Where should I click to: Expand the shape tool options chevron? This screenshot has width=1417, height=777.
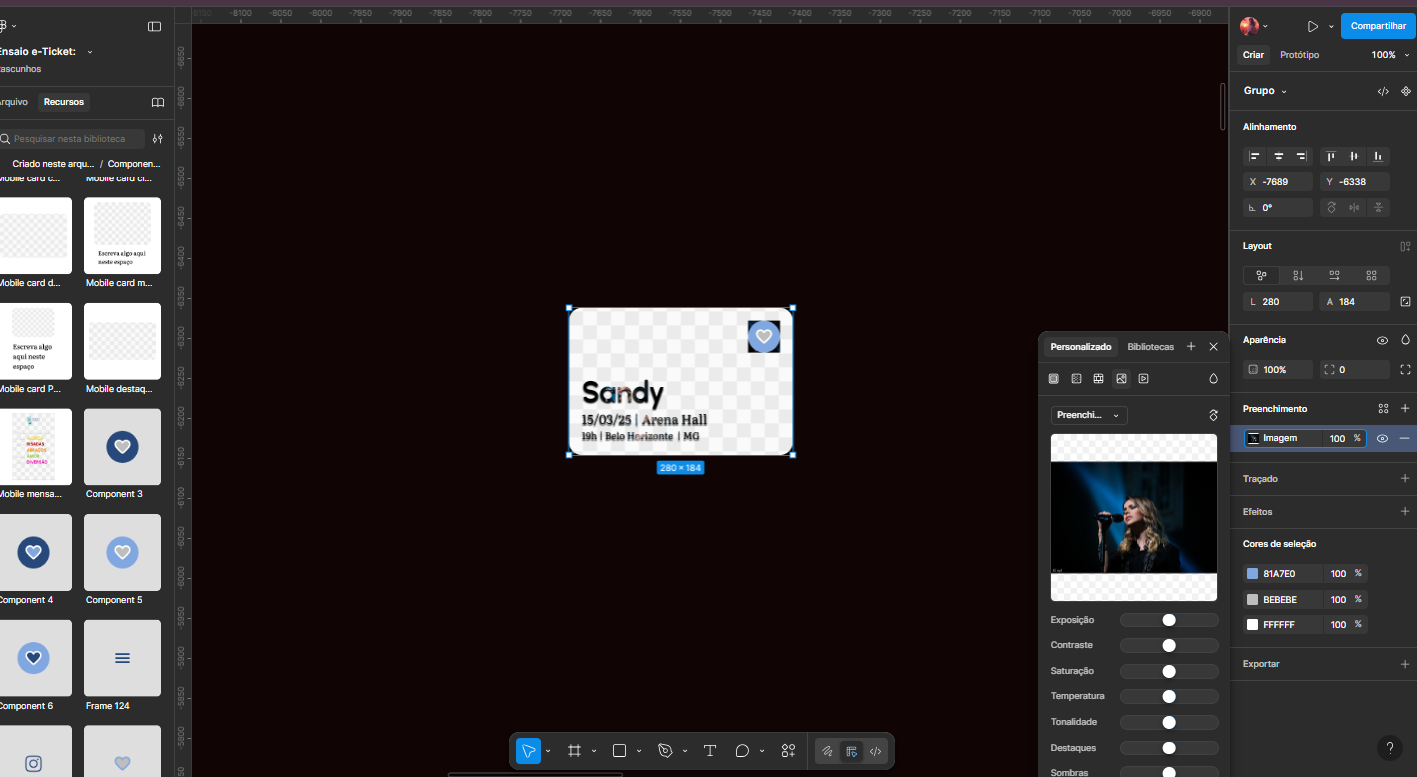point(639,751)
